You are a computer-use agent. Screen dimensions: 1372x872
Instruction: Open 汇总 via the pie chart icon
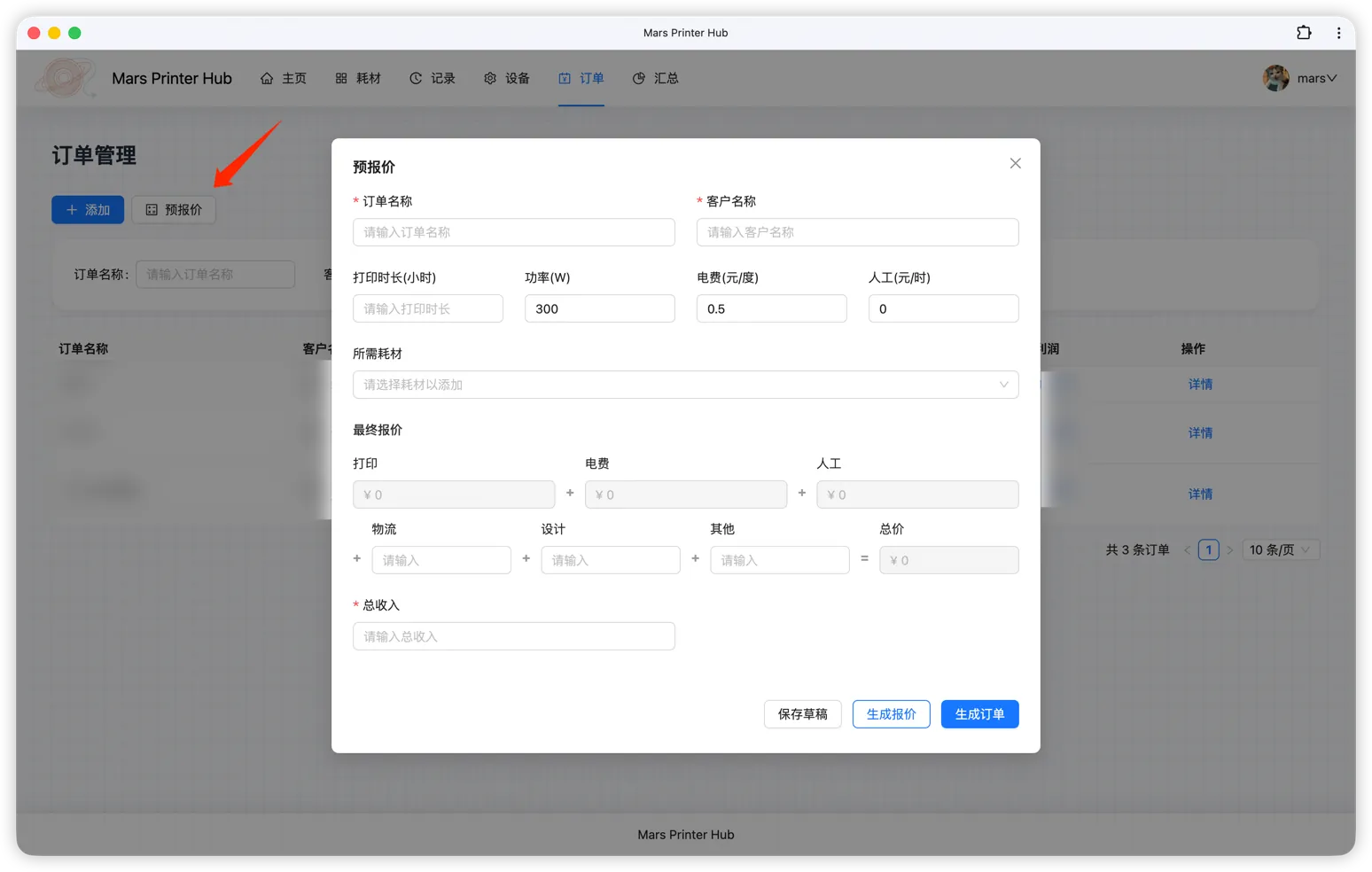click(x=639, y=78)
